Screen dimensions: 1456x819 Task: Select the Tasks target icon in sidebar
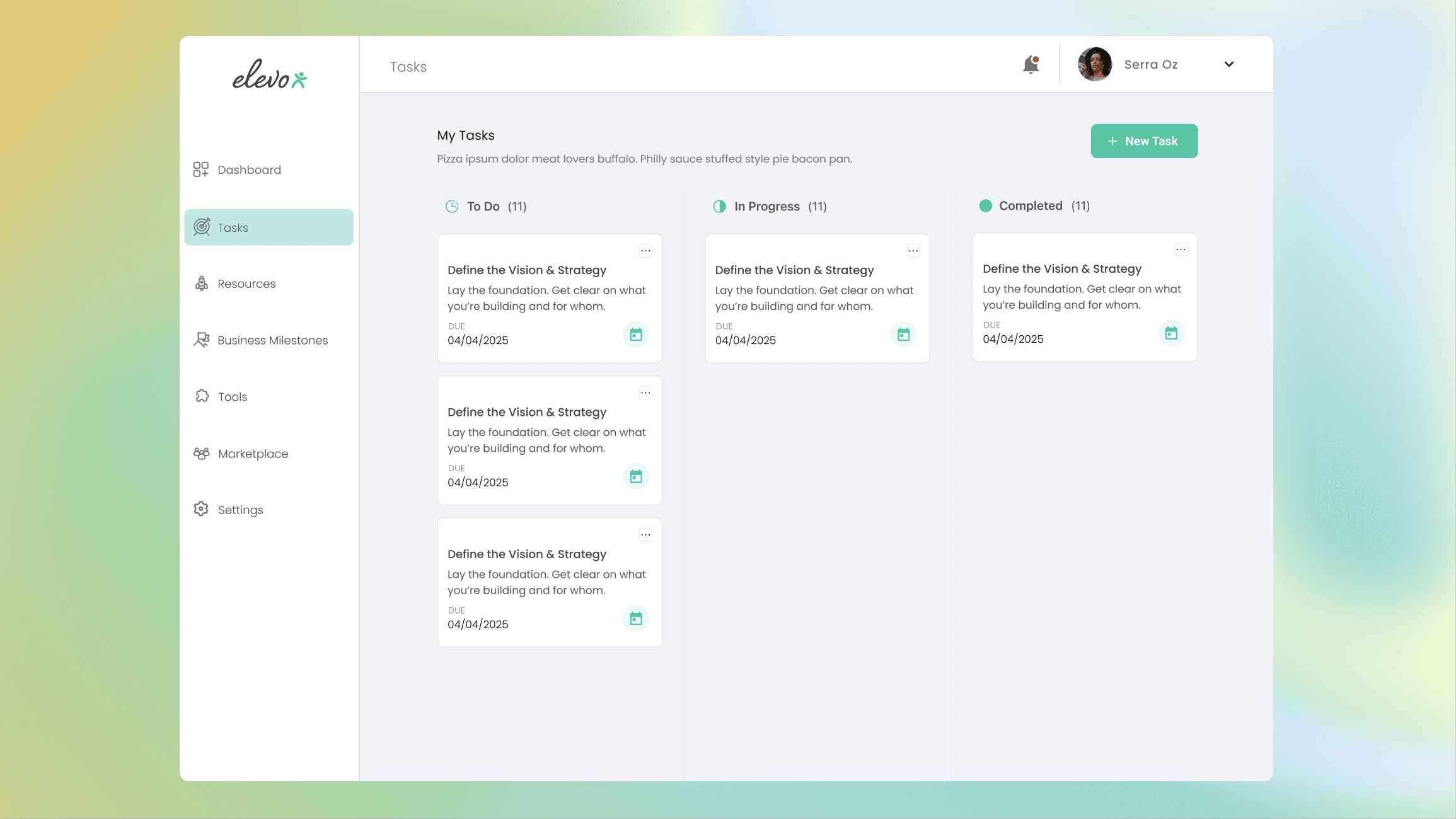[x=201, y=227]
